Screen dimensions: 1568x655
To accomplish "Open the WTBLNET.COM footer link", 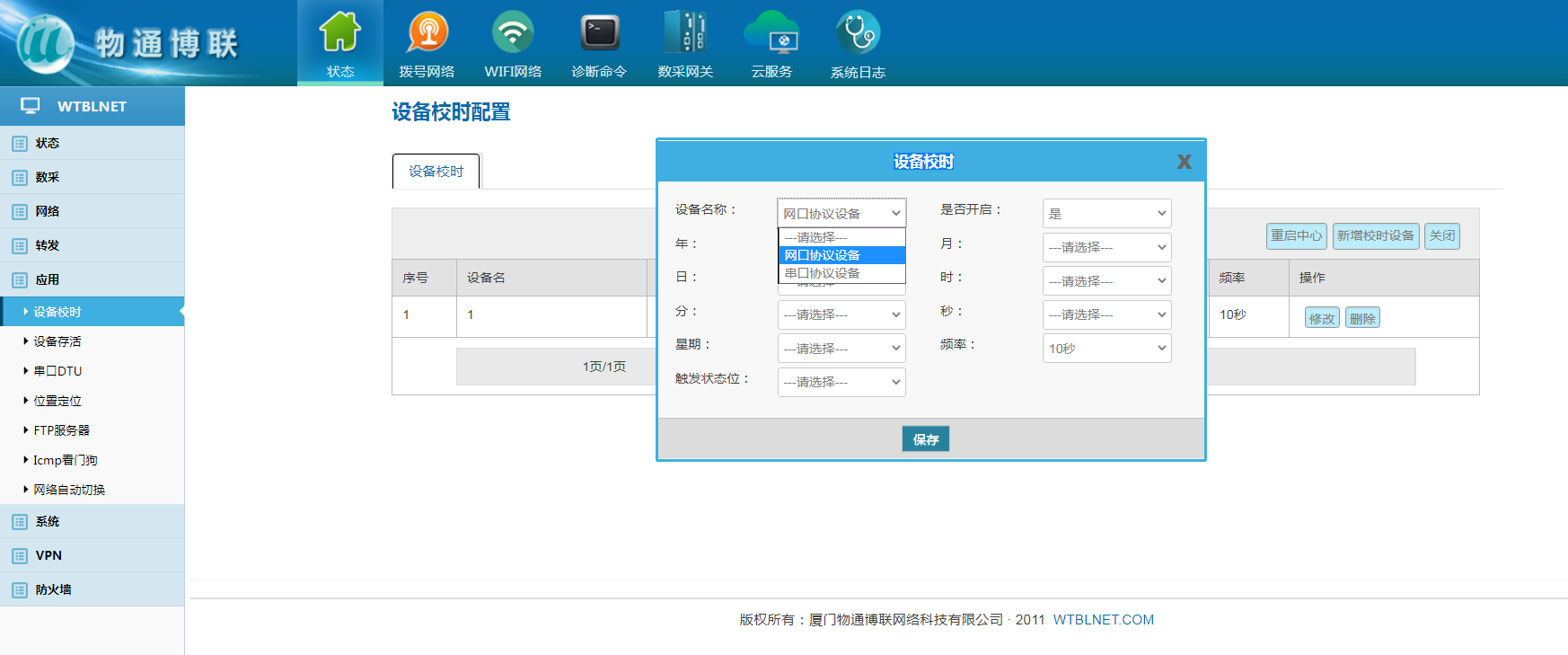I will pyautogui.click(x=1103, y=620).
